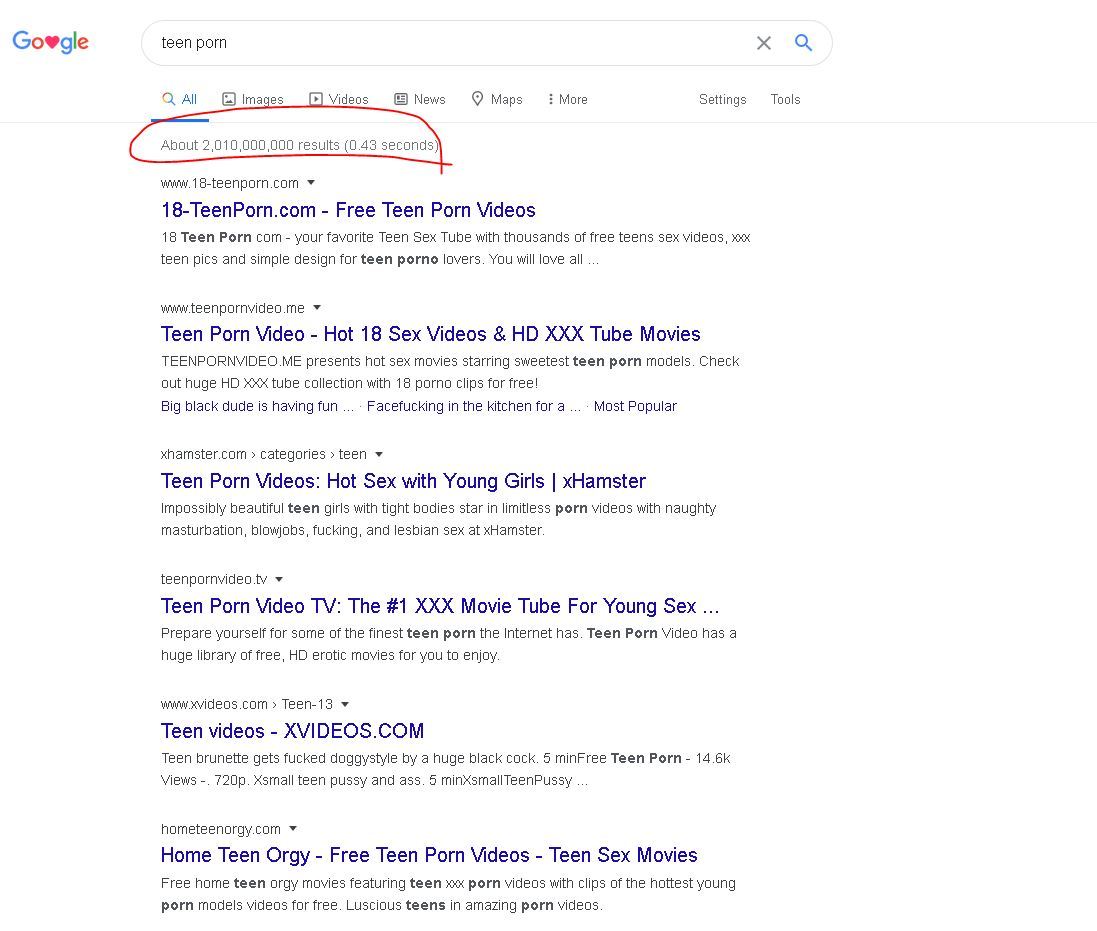Viewport: 1097px width, 931px height.
Task: Open the Tools options
Action: [x=785, y=99]
